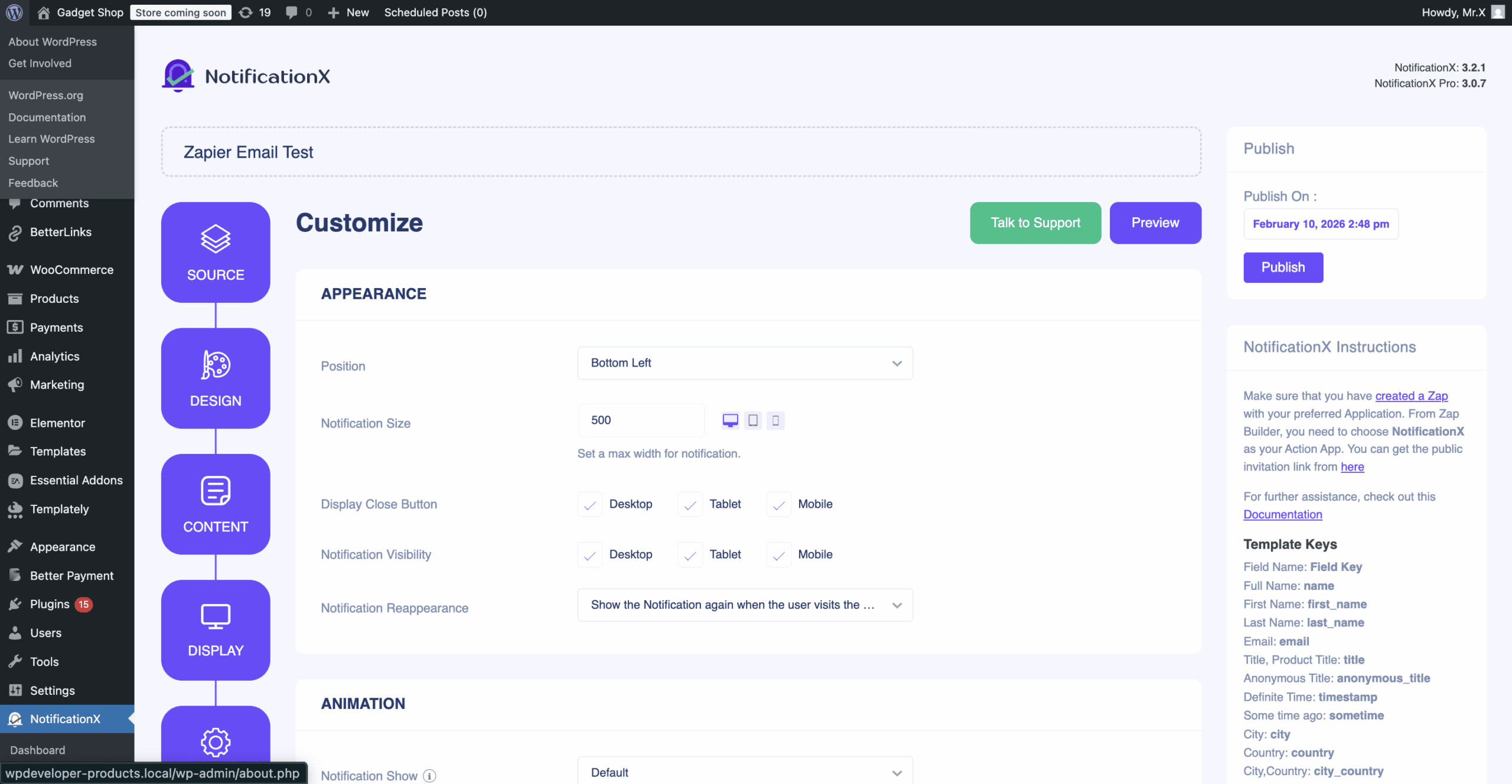
Task: Select tablet device icon beside notification size
Action: [753, 420]
